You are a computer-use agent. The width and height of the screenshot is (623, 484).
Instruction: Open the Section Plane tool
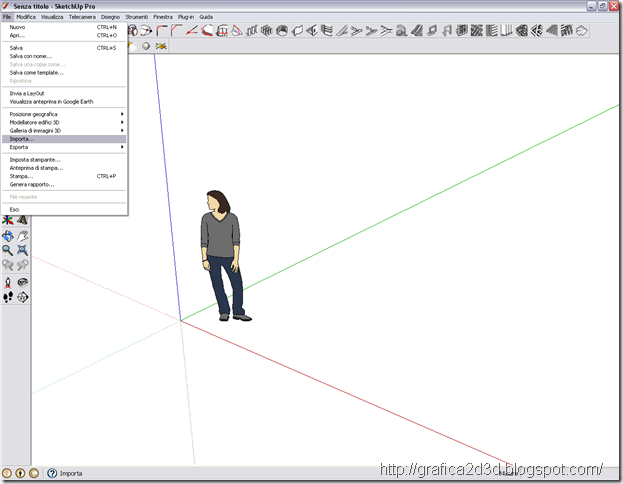pyautogui.click(x=23, y=297)
